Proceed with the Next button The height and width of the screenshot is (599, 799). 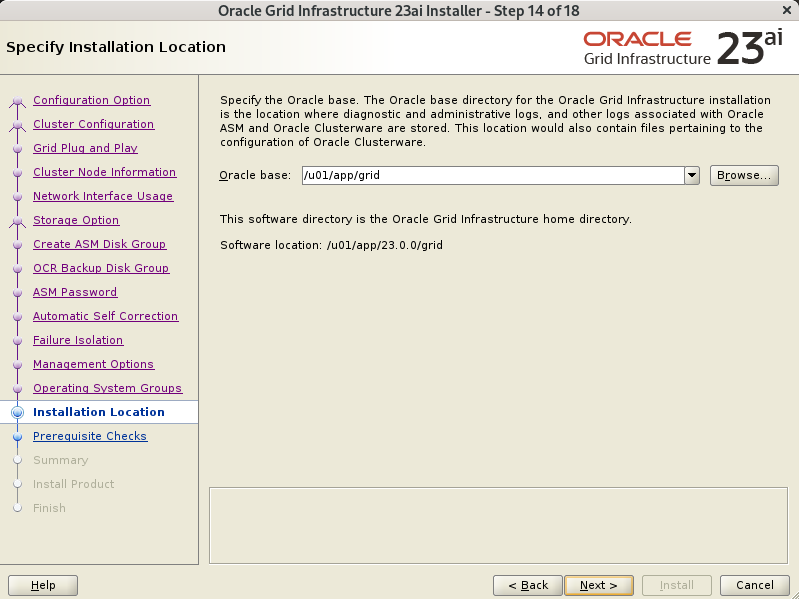point(599,585)
